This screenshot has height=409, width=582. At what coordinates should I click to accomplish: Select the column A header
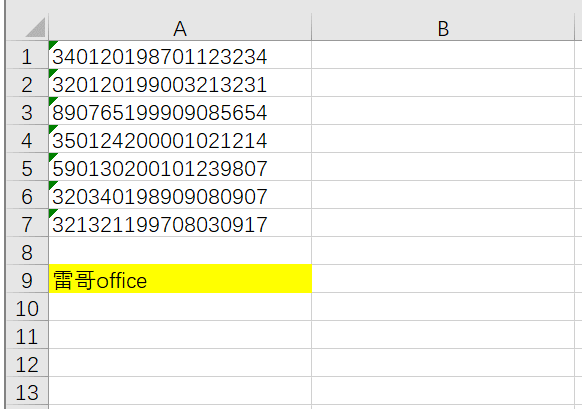pos(180,28)
